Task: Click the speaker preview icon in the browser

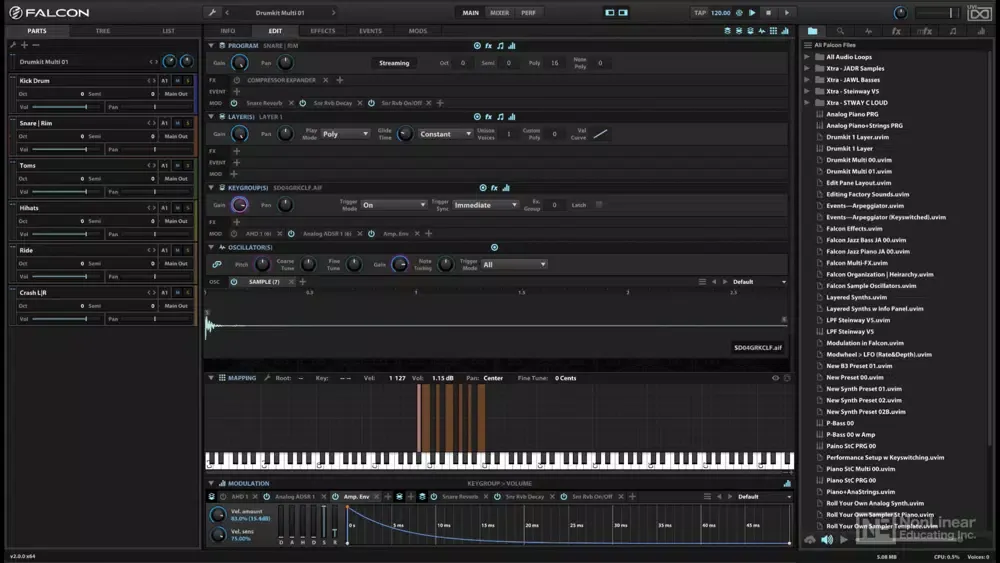Action: (827, 539)
